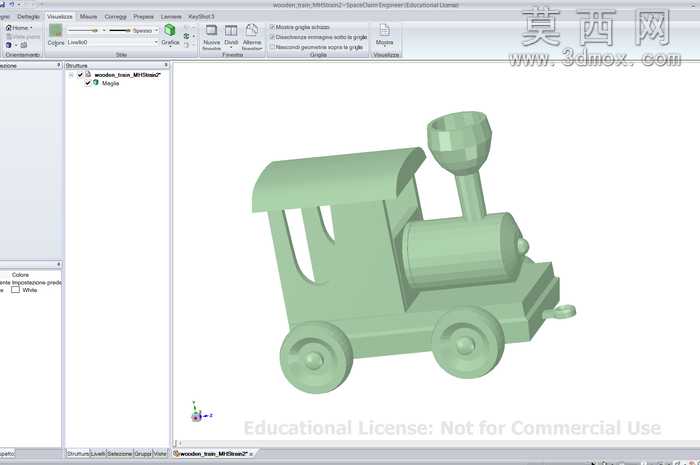Switch to the Correggi ribbon tab
The height and width of the screenshot is (465, 700).
[x=116, y=17]
